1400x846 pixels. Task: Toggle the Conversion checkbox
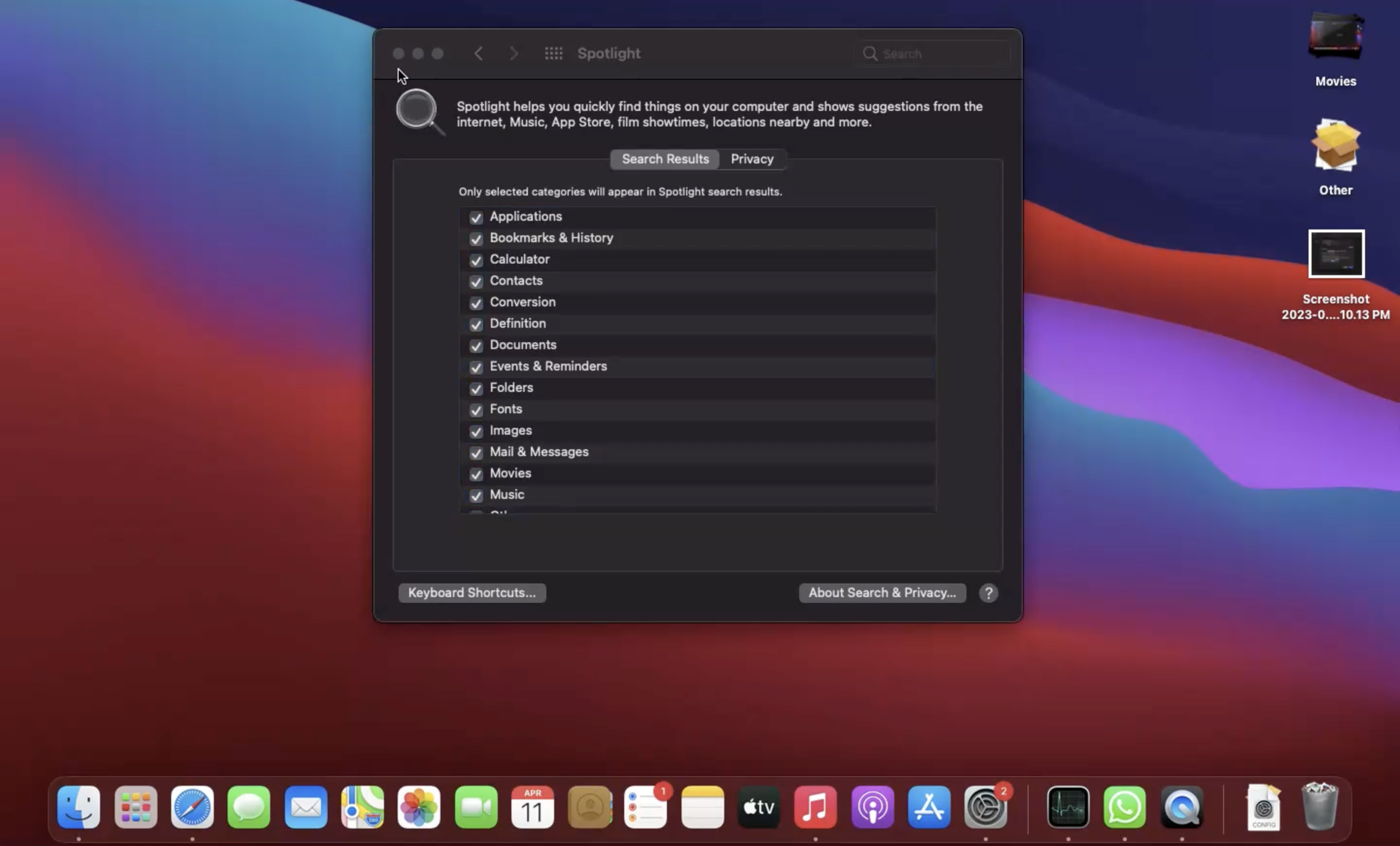pyautogui.click(x=476, y=303)
